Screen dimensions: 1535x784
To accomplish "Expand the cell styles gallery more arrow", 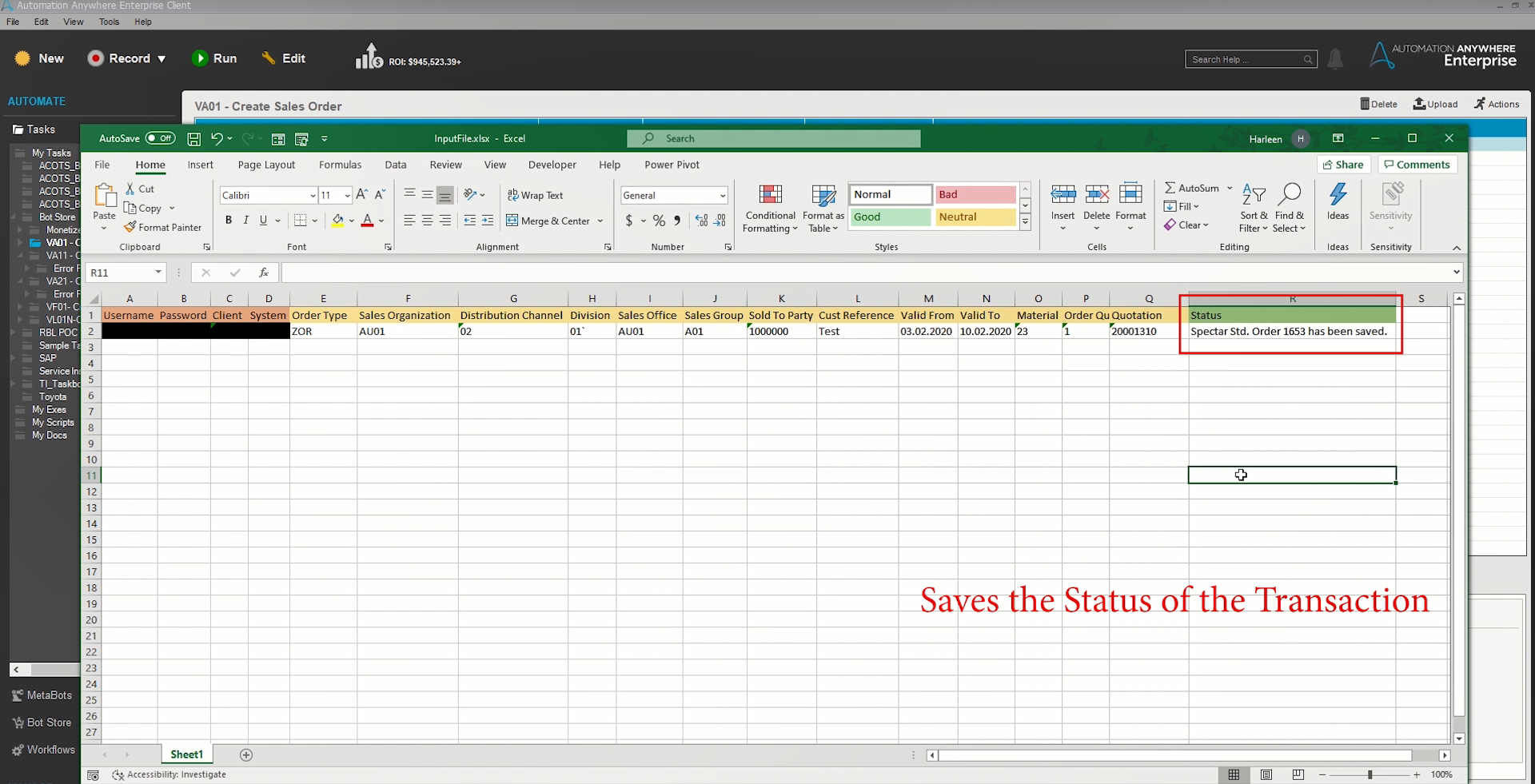I will [x=1025, y=222].
